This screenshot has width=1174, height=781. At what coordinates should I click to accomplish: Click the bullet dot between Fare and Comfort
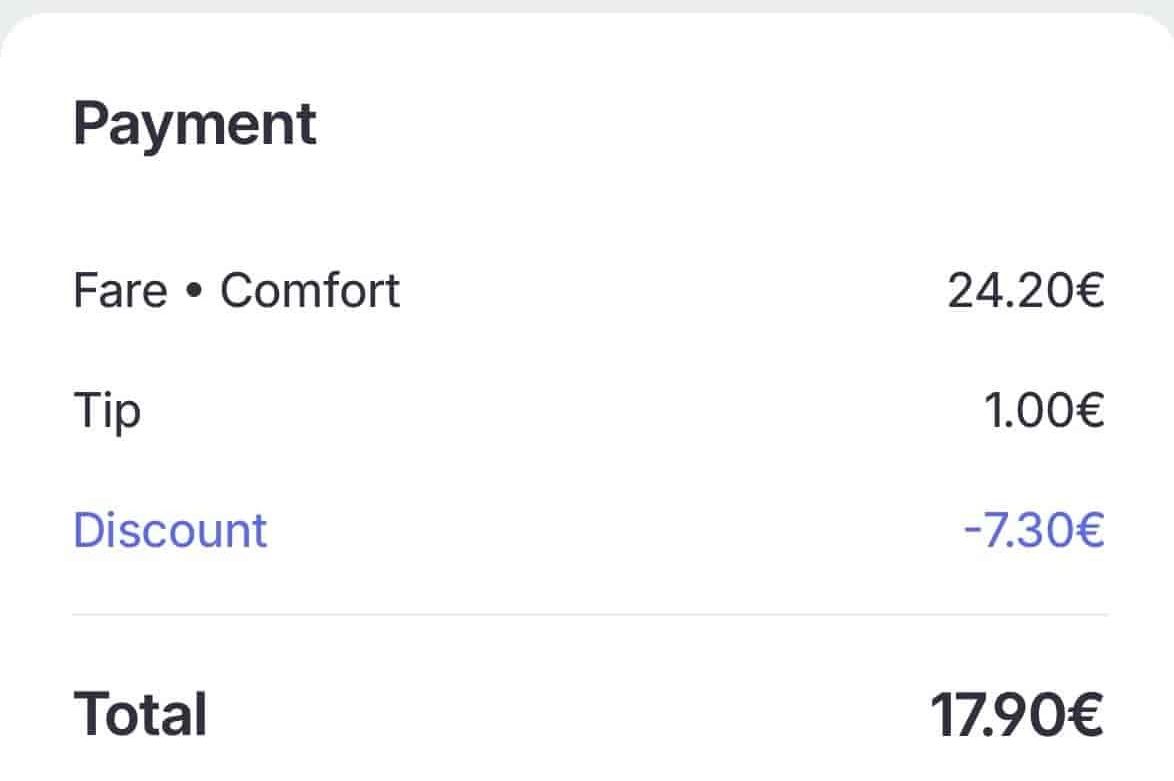click(194, 292)
